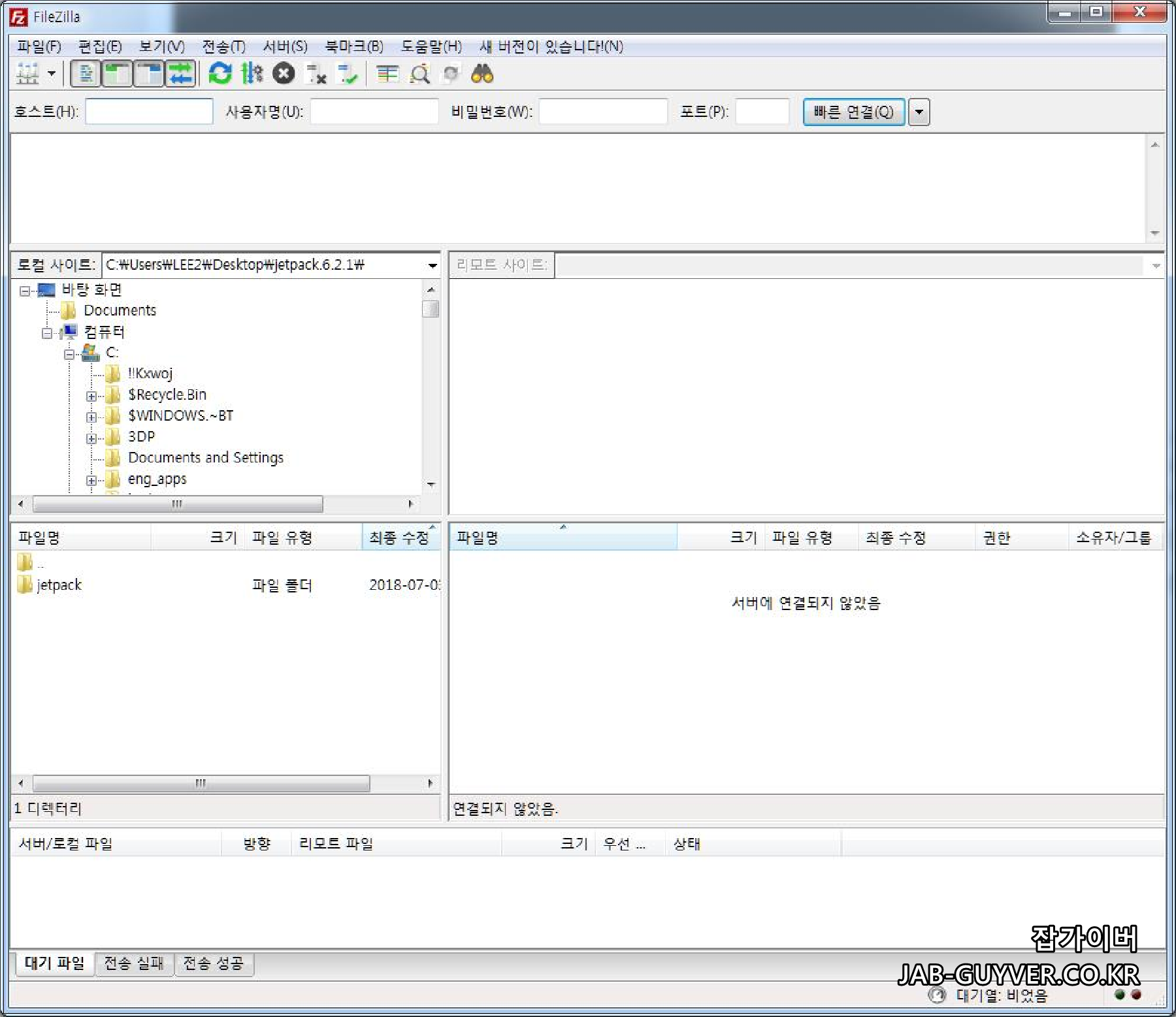The height and width of the screenshot is (1017, 1176).
Task: Collapse the C: drive node
Action: (x=69, y=354)
